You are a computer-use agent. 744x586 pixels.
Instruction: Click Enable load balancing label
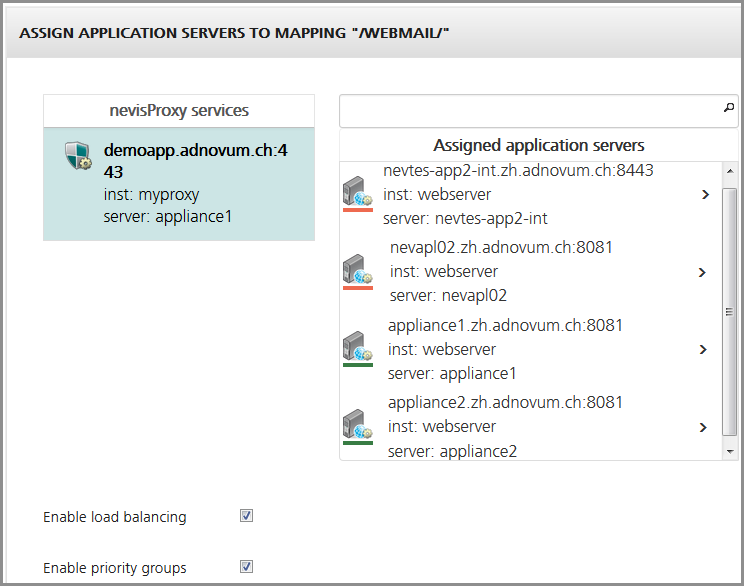(x=115, y=517)
